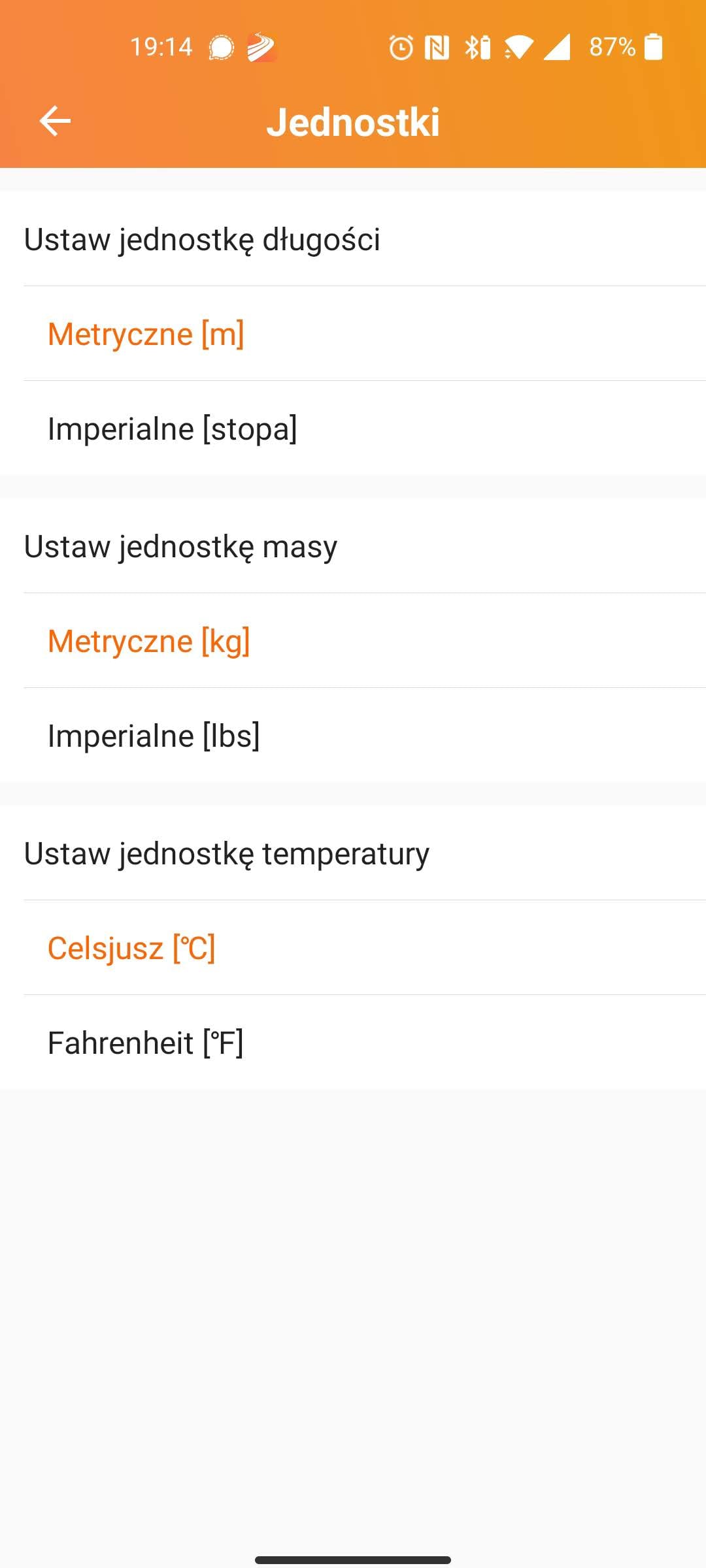Screen dimensions: 706x1568
Task: Tap the Bluetooth battery status icon
Action: point(477,48)
